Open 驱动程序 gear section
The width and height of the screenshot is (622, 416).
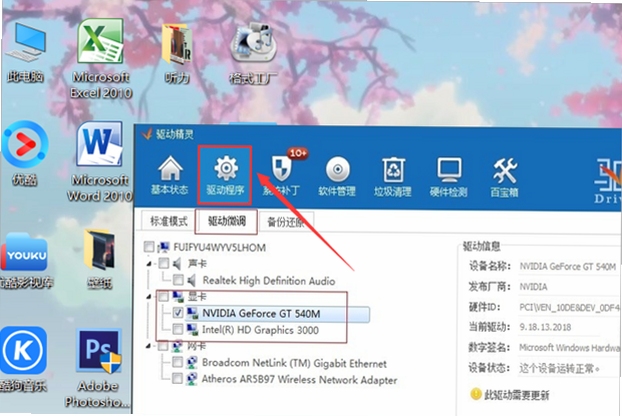(225, 175)
